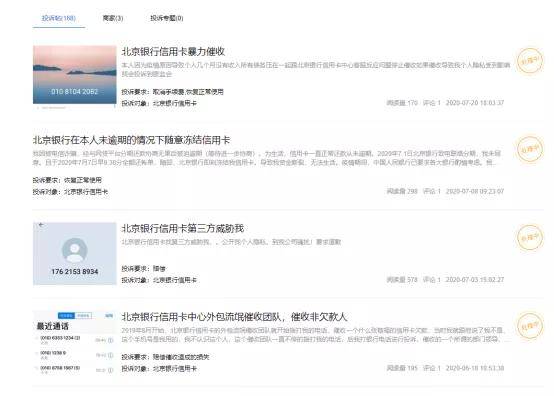Click 阅读量 298 count on 随意冻结 post

[x=402, y=191]
